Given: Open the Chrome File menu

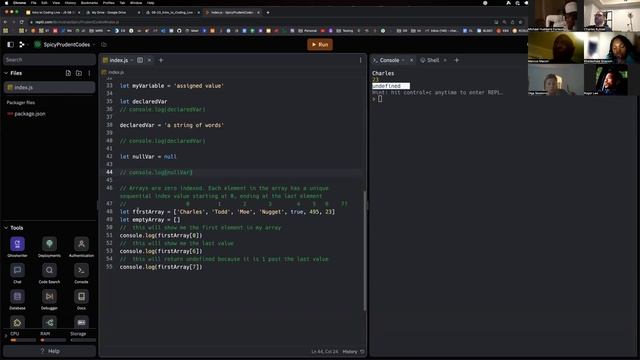Looking at the screenshot, I should point(33,3).
